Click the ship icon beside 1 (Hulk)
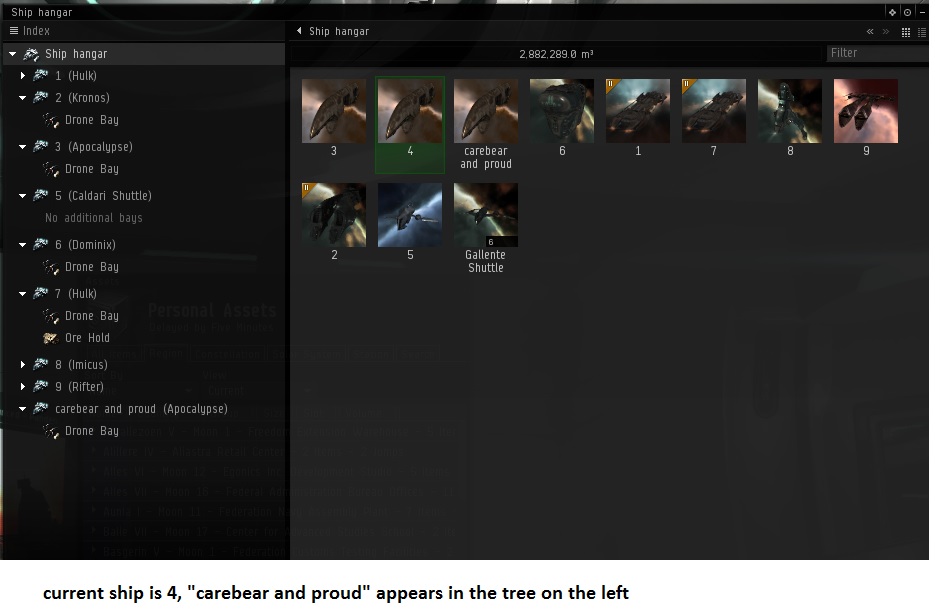Screen dimensions: 935x612 pos(41,75)
